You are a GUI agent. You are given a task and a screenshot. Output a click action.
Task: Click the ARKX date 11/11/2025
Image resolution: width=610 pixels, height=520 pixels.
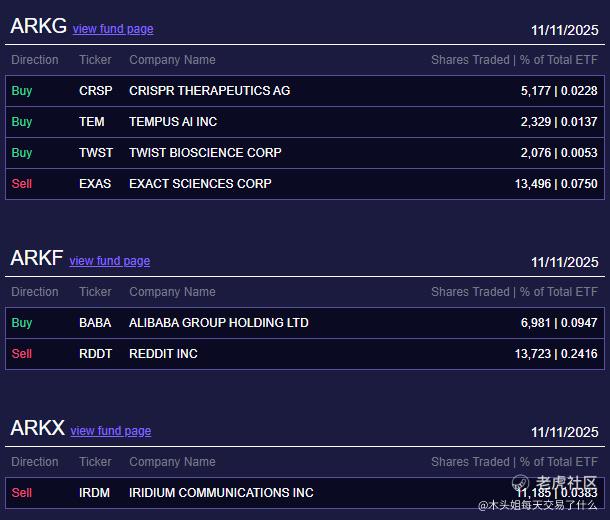coord(565,432)
